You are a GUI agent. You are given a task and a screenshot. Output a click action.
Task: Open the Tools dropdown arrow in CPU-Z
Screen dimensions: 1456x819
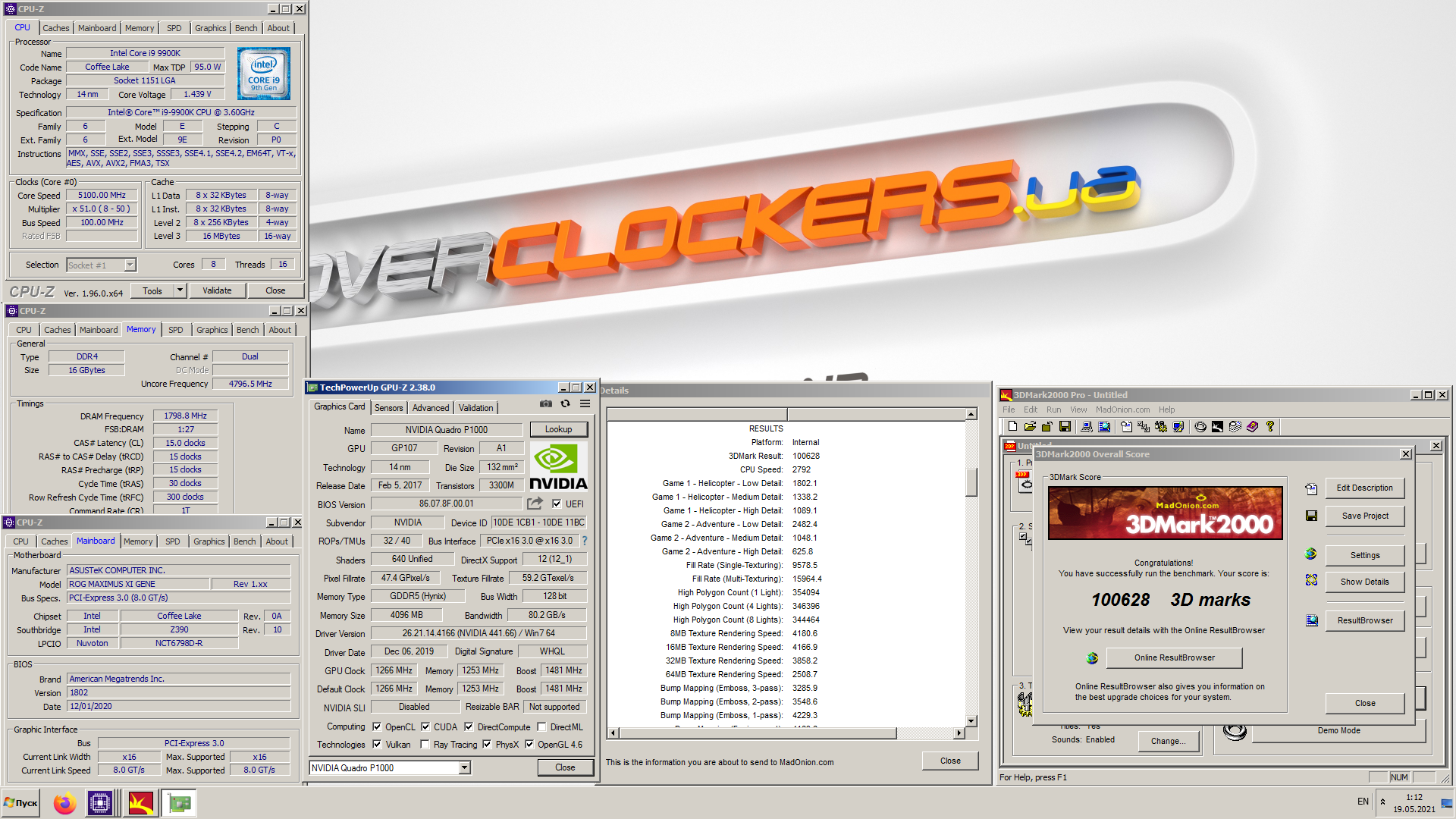180,290
